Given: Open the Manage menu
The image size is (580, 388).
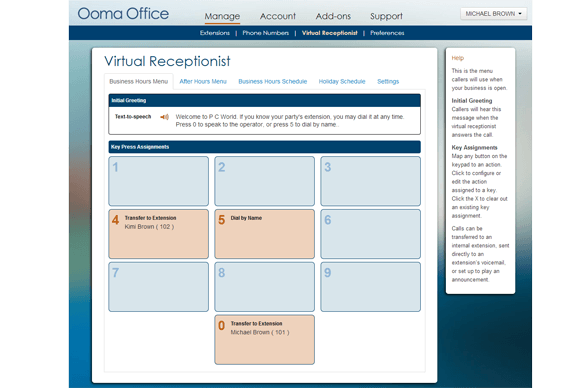Looking at the screenshot, I should tap(222, 16).
